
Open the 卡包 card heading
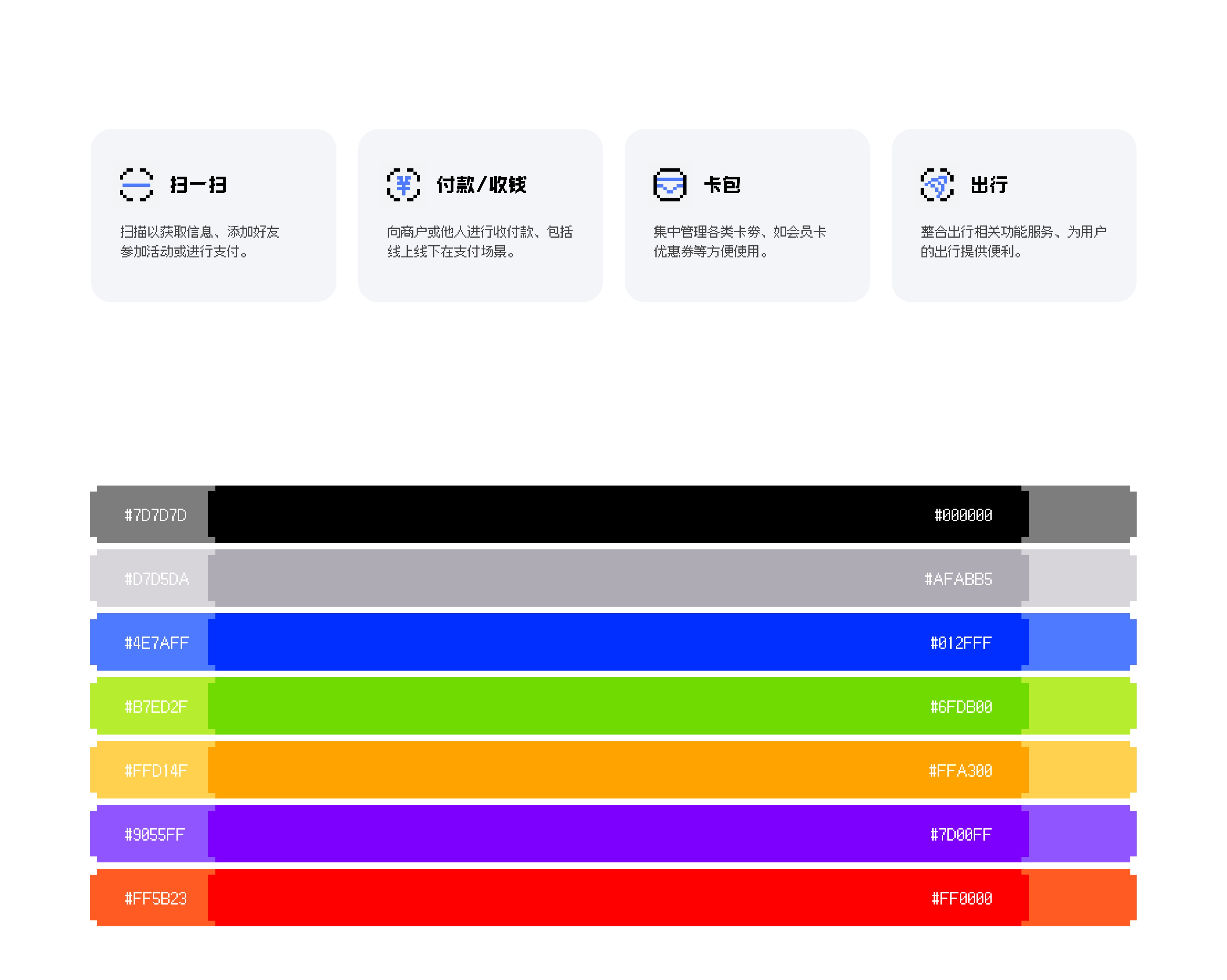coord(722,185)
